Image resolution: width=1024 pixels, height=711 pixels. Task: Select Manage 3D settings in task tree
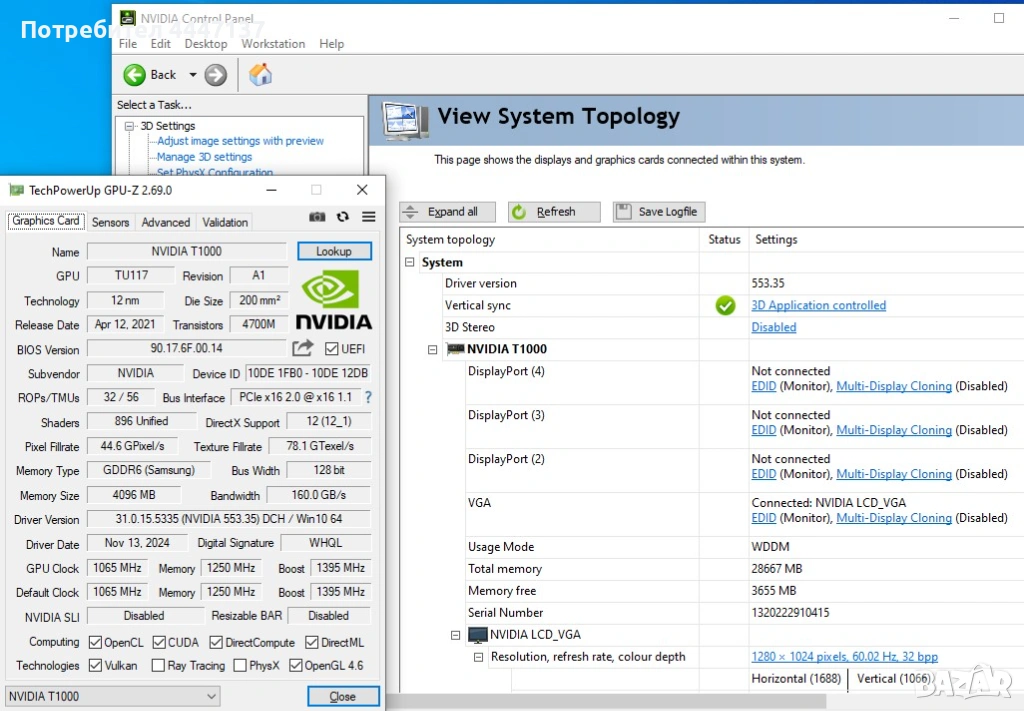click(x=204, y=157)
